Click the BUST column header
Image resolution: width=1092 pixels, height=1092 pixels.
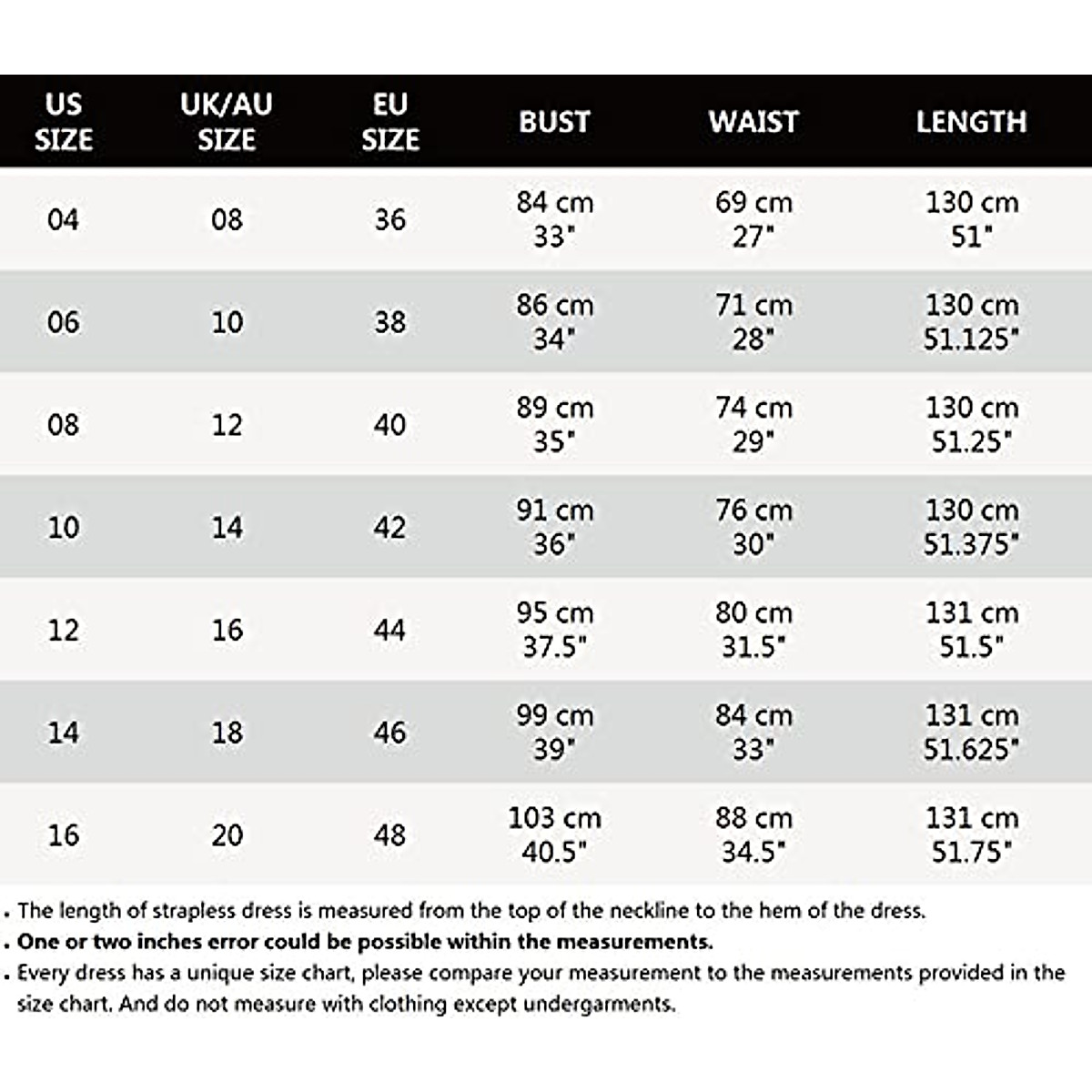(x=554, y=122)
